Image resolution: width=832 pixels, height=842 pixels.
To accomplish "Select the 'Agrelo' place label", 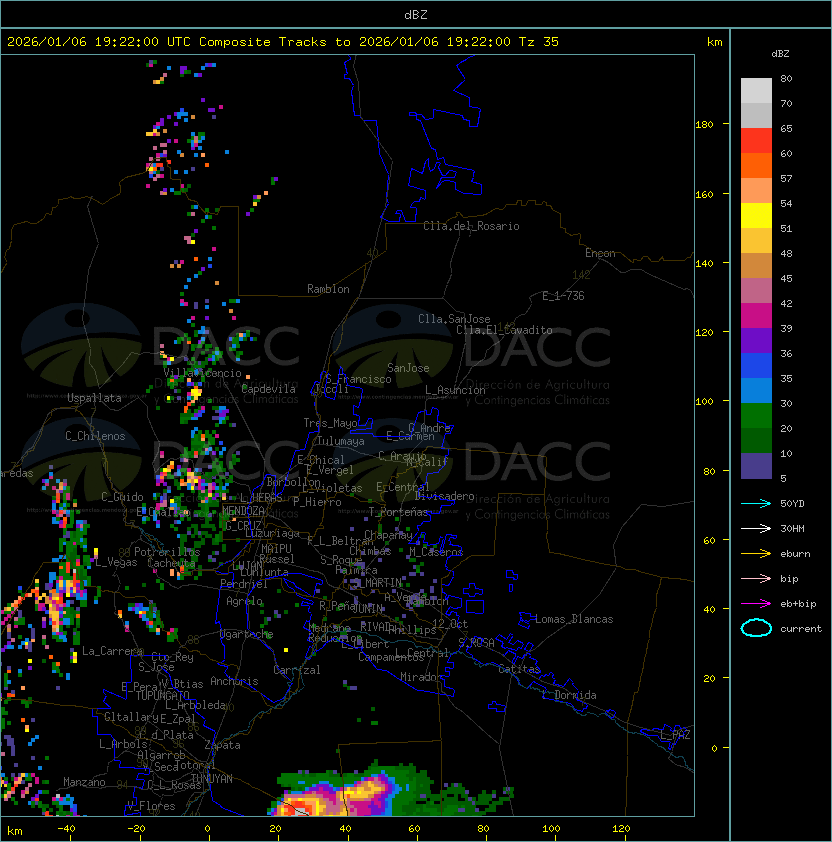I will click(x=244, y=601).
